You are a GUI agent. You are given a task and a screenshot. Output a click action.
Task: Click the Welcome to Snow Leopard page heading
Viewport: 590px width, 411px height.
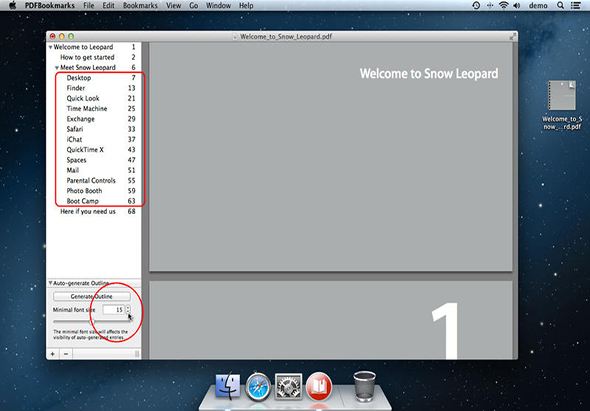429,73
